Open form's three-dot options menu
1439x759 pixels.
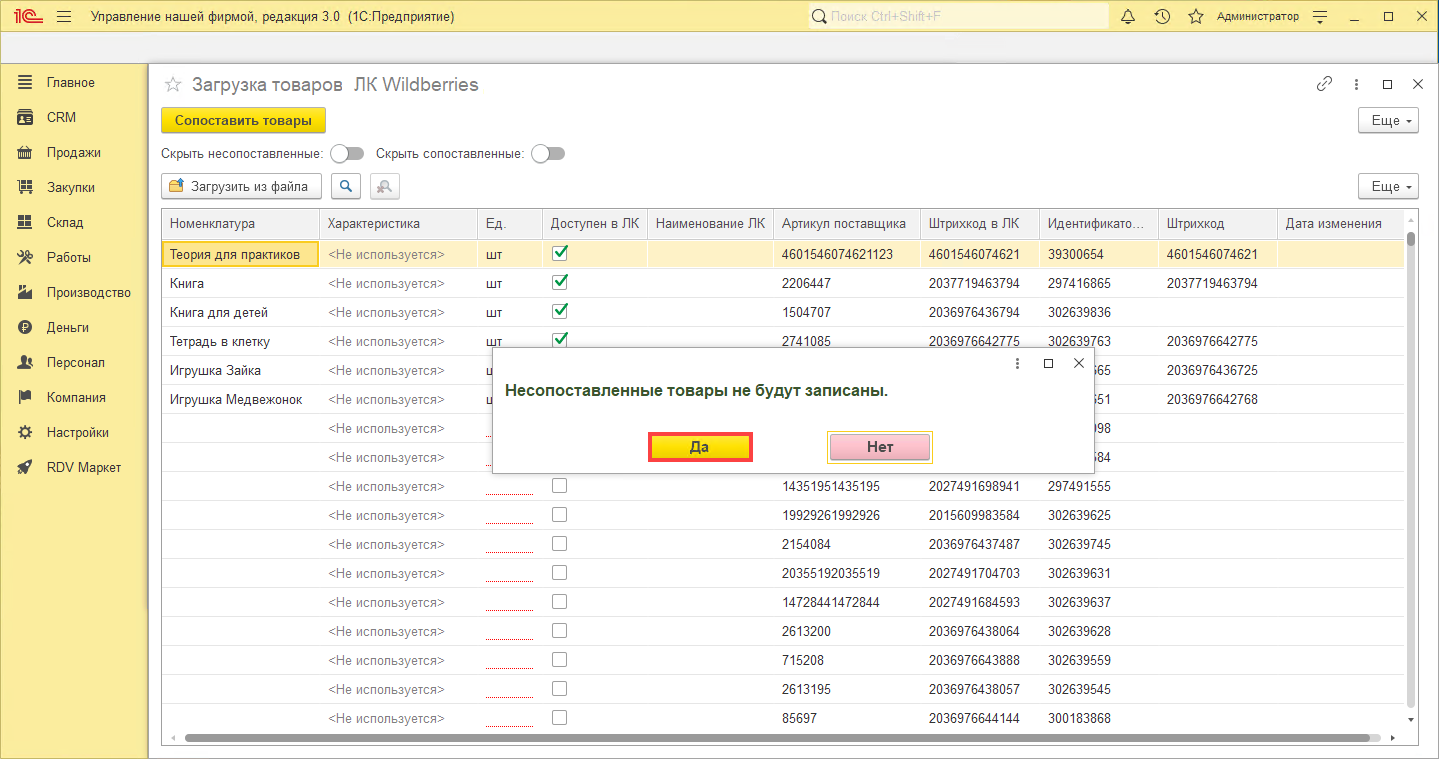coord(1356,84)
